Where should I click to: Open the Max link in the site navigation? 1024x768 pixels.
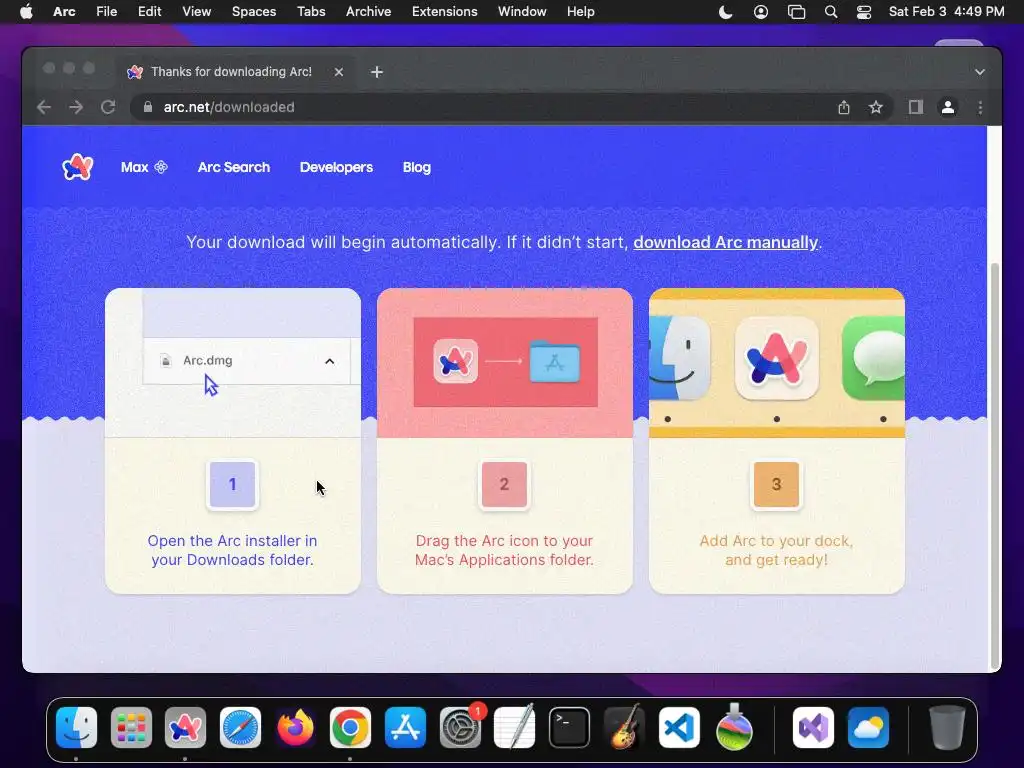(x=144, y=167)
